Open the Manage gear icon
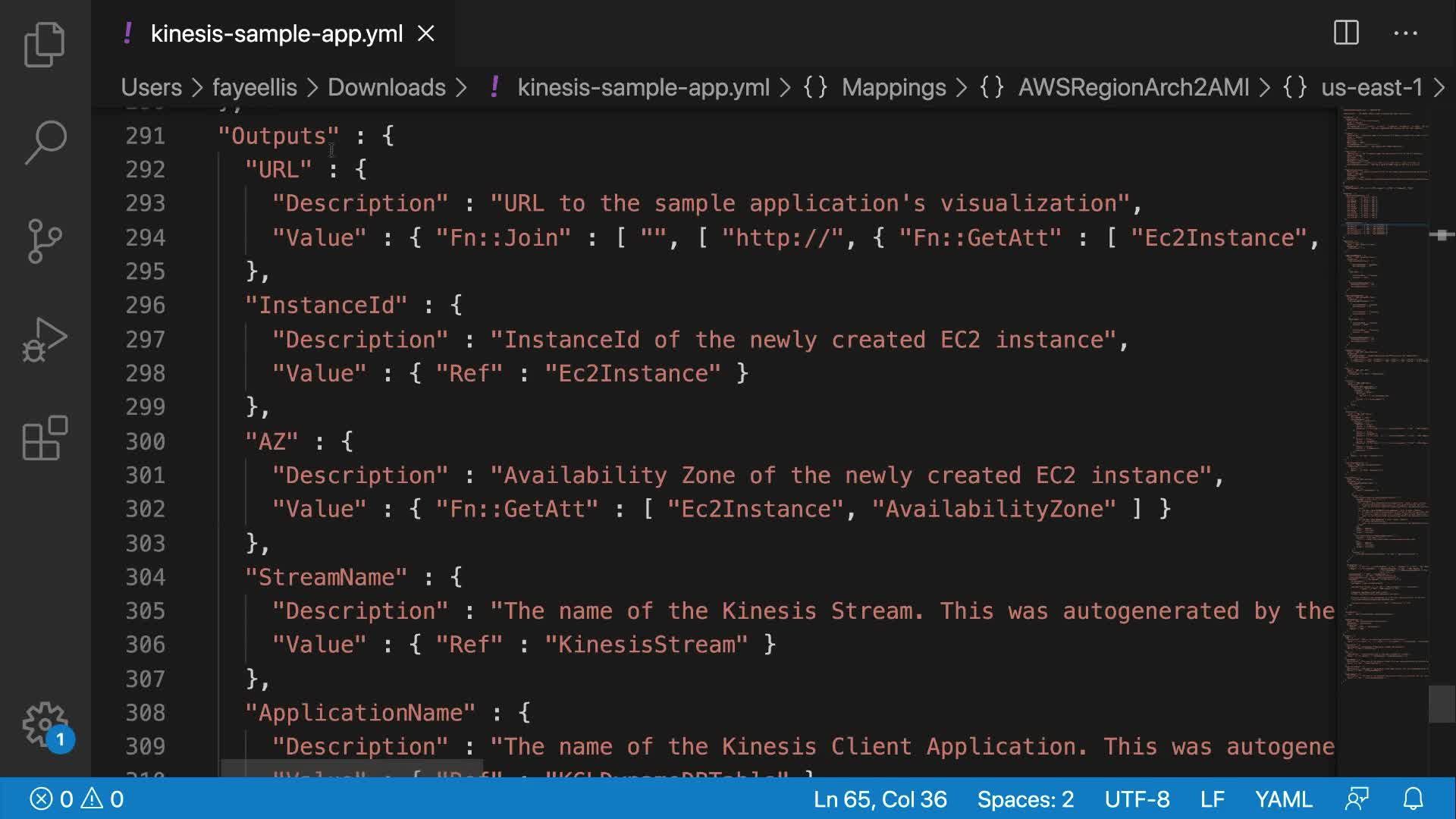Viewport: 1456px width, 819px height. (x=45, y=724)
